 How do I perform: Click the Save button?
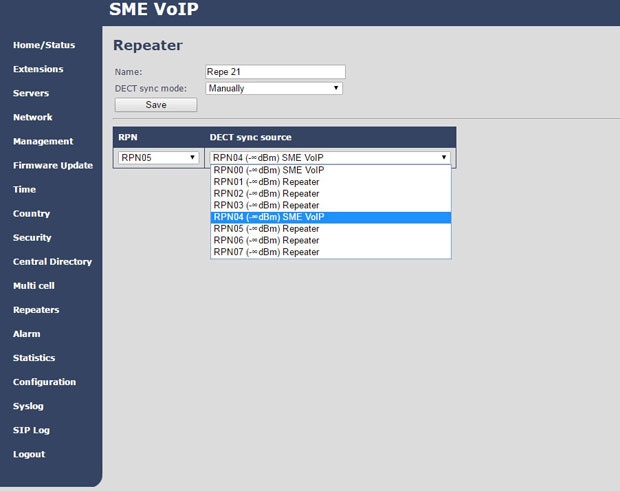coord(156,105)
